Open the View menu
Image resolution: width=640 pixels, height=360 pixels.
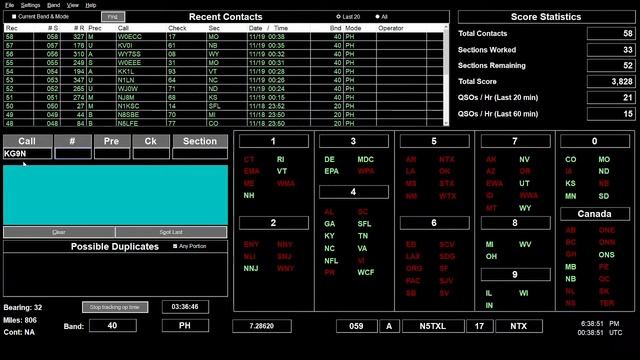point(73,5)
